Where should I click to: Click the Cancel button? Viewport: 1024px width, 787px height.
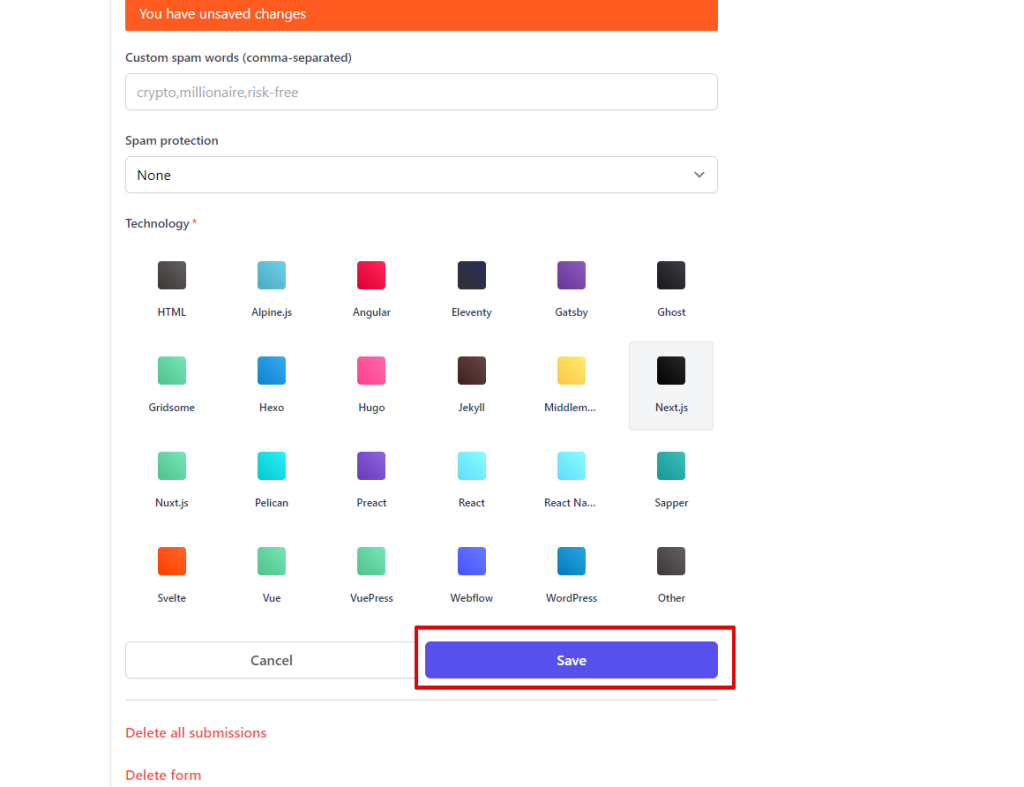tap(271, 660)
